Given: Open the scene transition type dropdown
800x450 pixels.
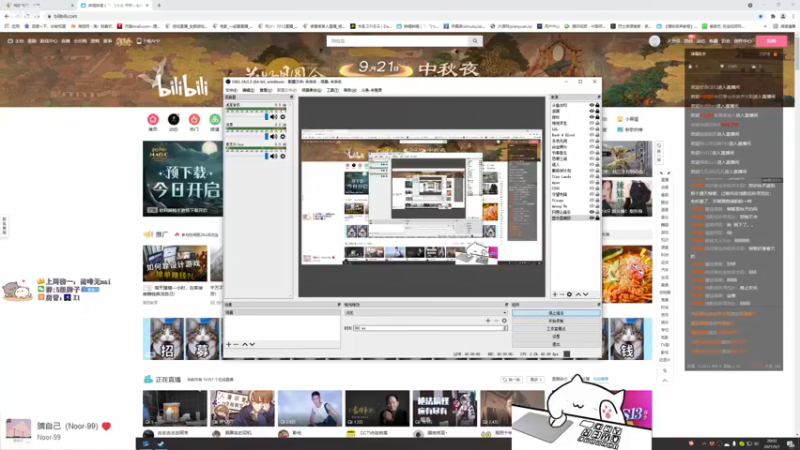Looking at the screenshot, I should pyautogui.click(x=426, y=313).
